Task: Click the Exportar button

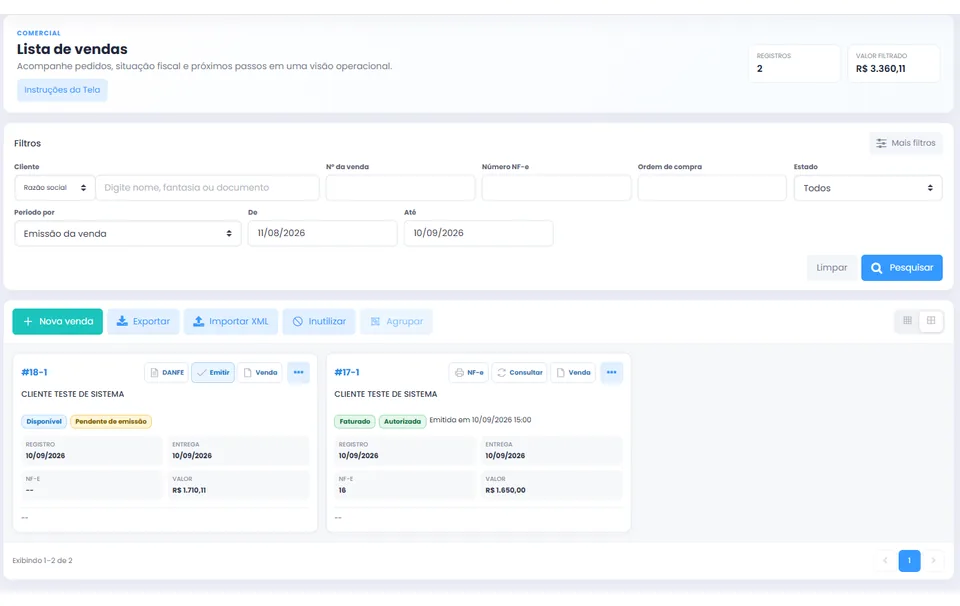Action: click(x=143, y=321)
